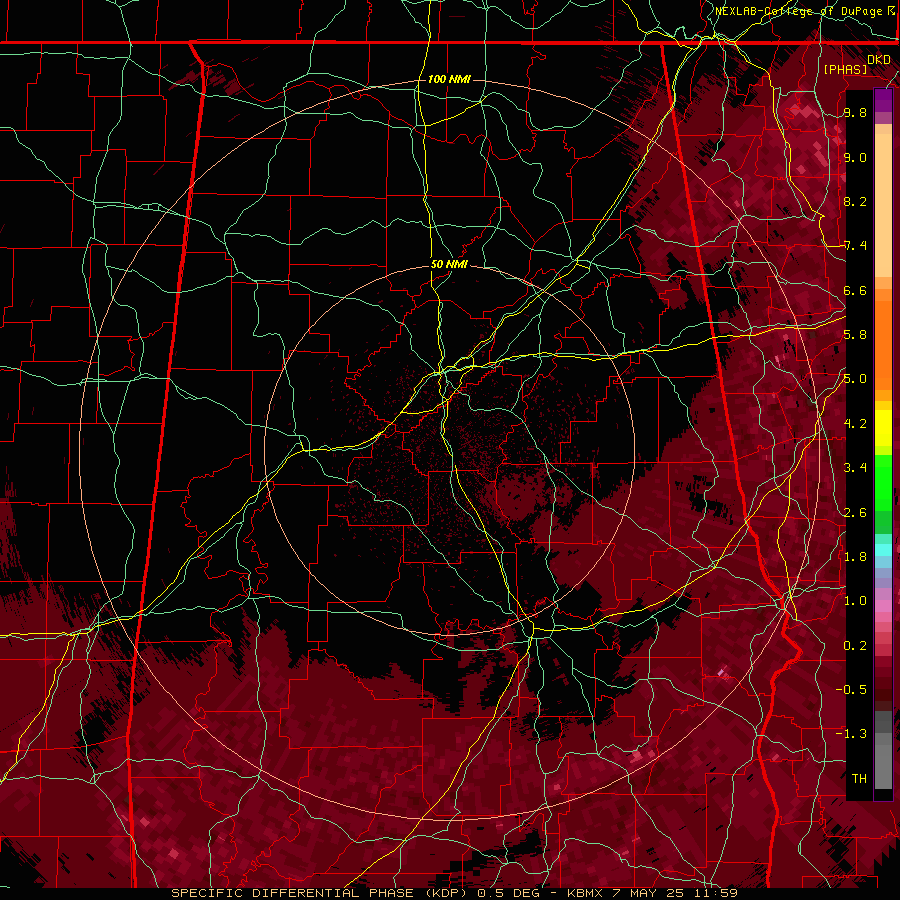Click the "TH" threshold label on the scale
This screenshot has height=900, width=900.
point(859,778)
